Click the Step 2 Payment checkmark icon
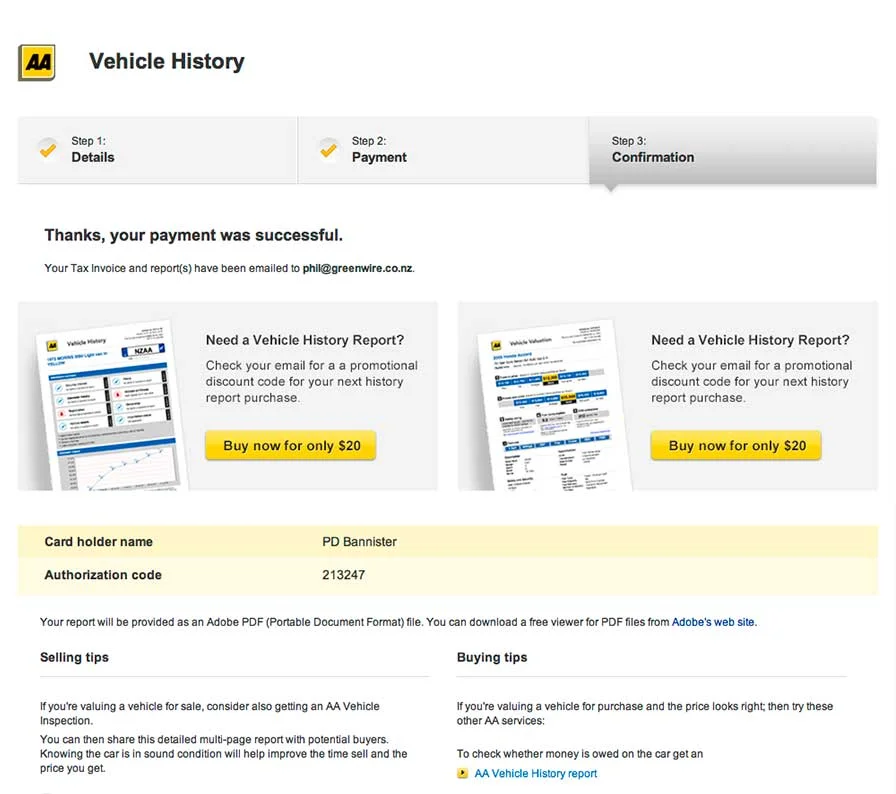 pyautogui.click(x=329, y=150)
